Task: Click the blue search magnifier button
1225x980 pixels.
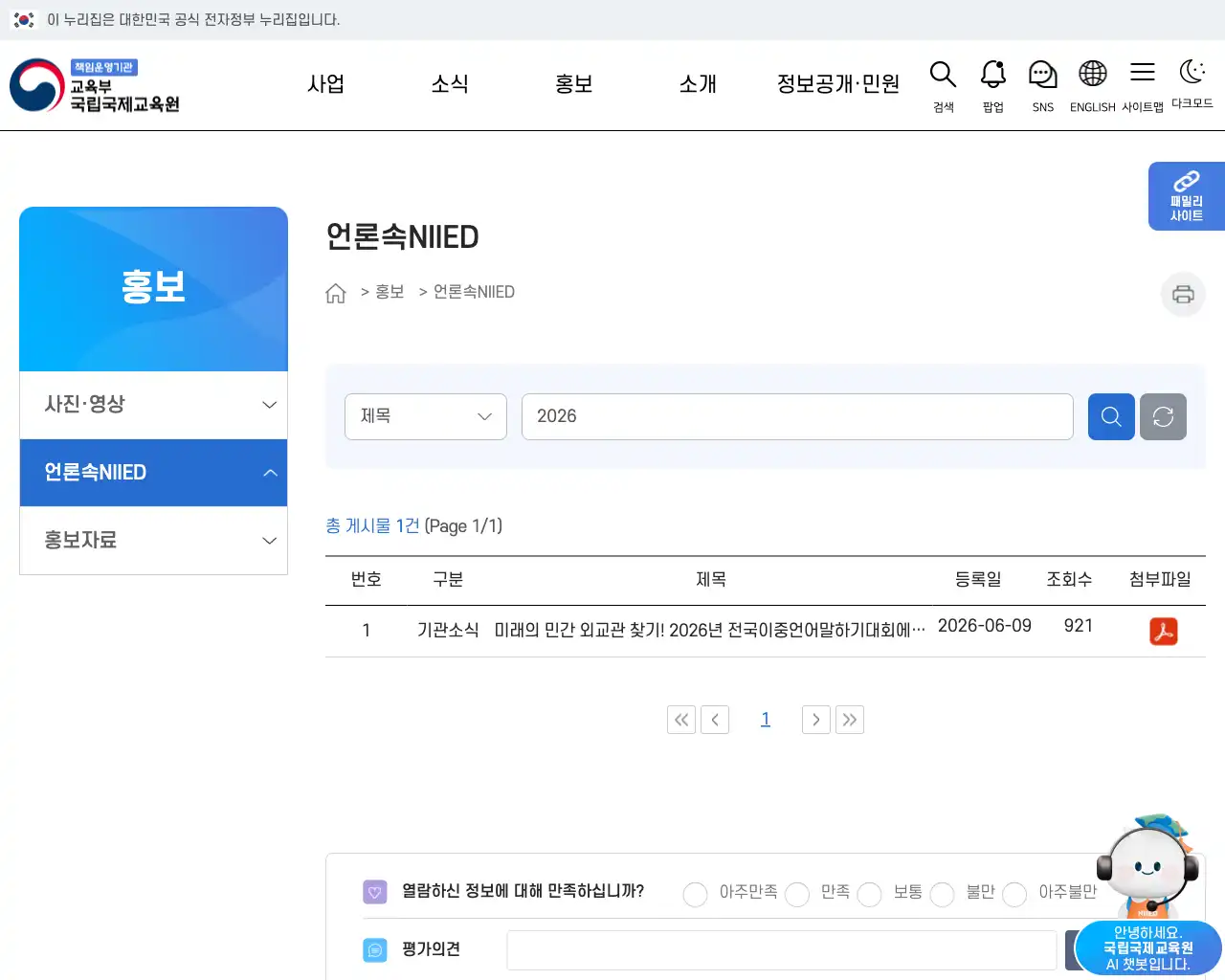Action: [x=1111, y=416]
